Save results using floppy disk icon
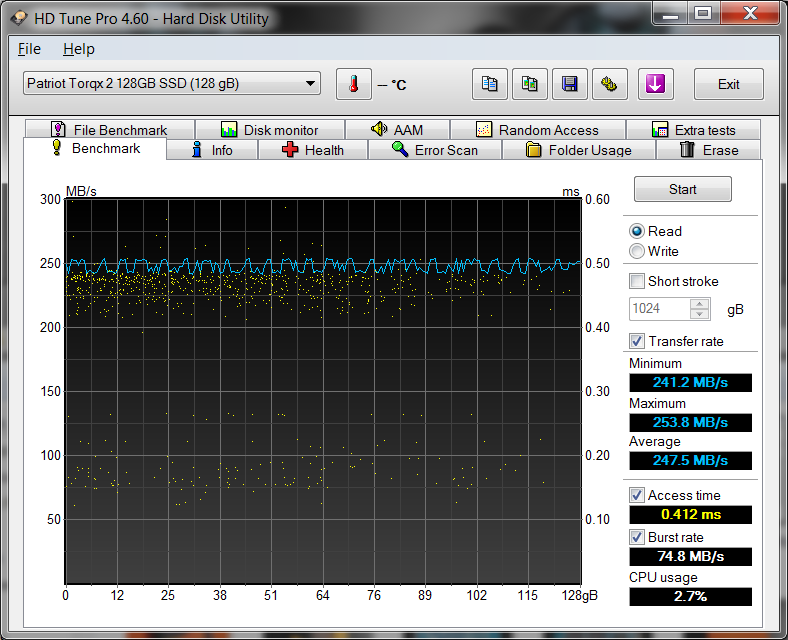This screenshot has height=640, width=788. [570, 84]
